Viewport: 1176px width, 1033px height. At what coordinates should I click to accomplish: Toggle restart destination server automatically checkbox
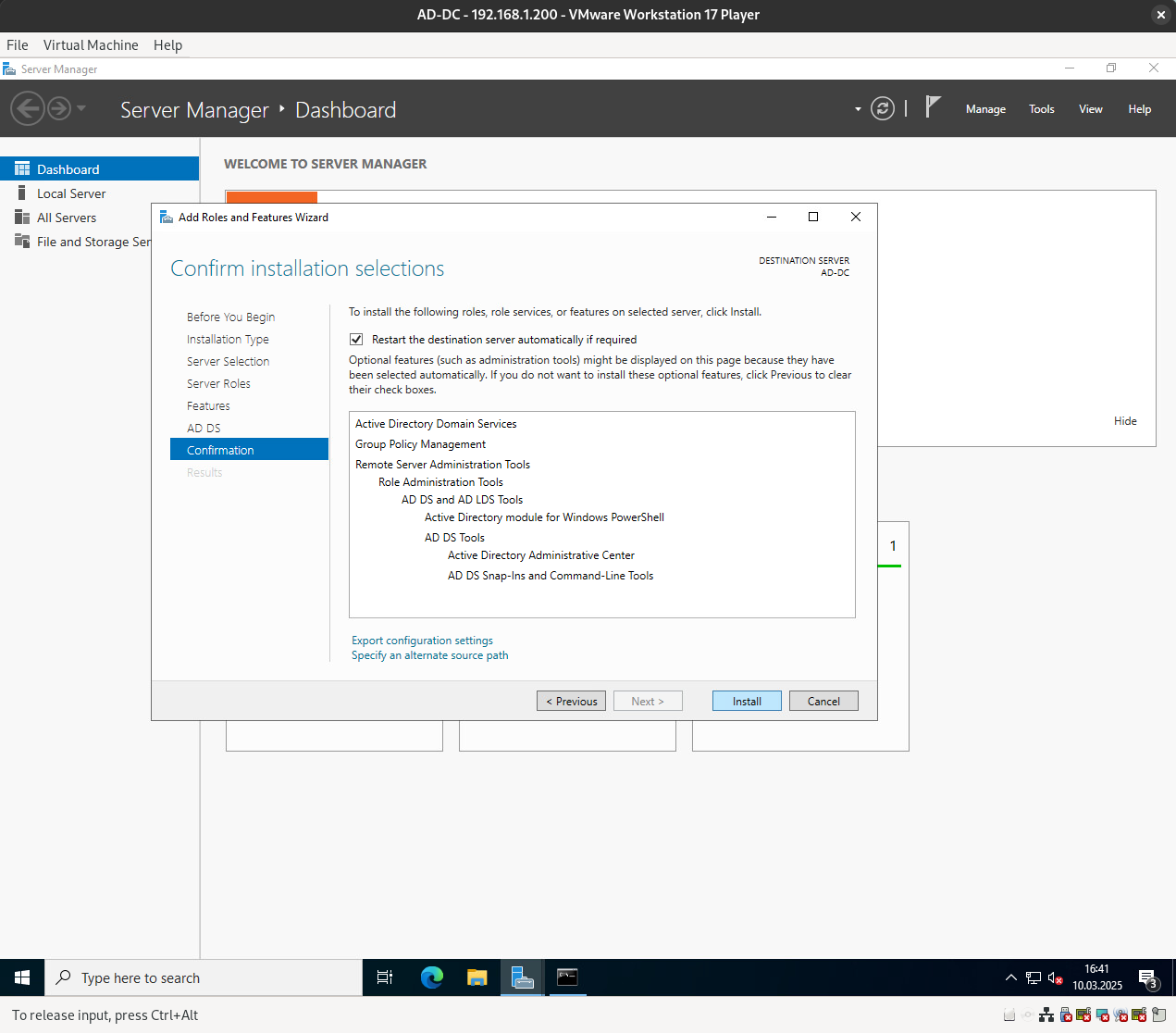(x=356, y=340)
